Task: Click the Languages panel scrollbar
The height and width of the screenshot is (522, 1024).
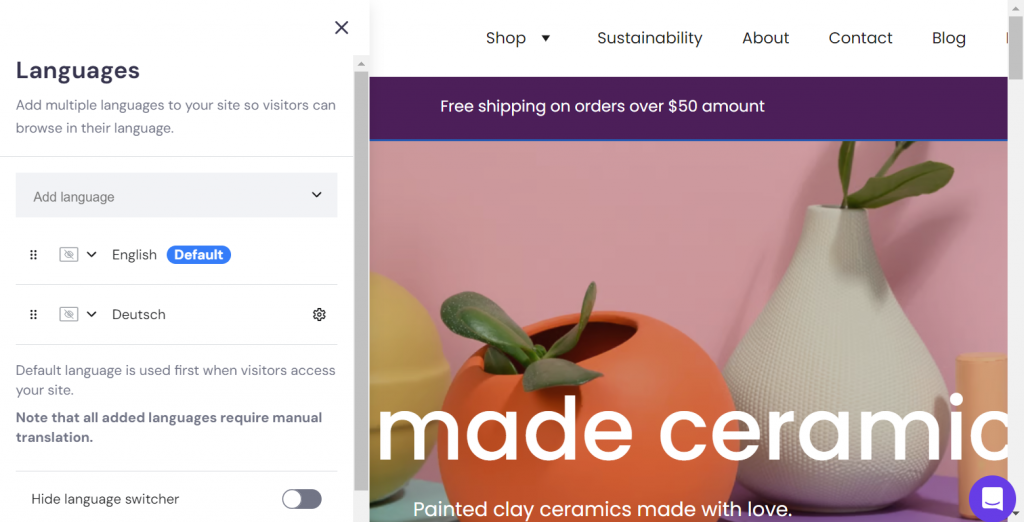Action: (361, 280)
